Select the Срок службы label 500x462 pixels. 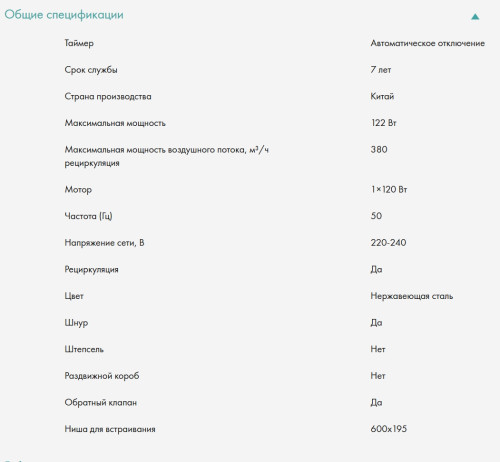coord(91,70)
